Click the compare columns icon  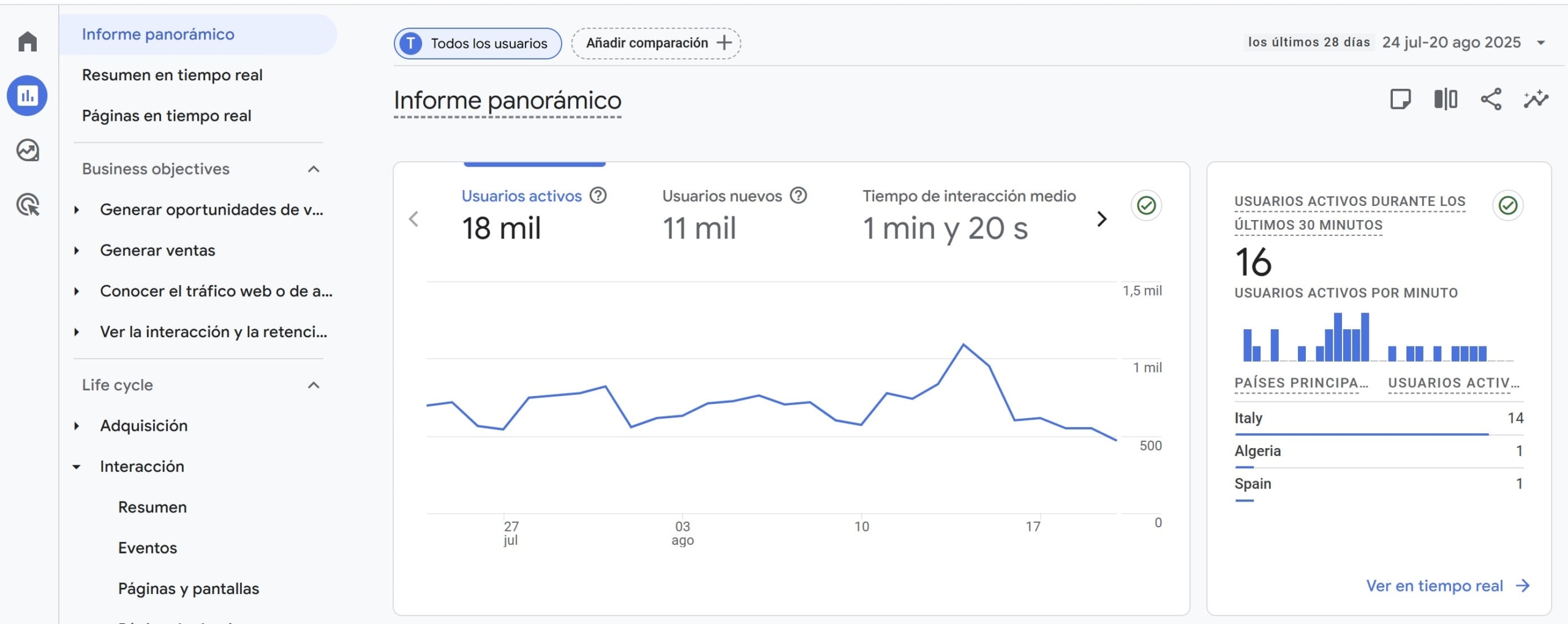1445,99
